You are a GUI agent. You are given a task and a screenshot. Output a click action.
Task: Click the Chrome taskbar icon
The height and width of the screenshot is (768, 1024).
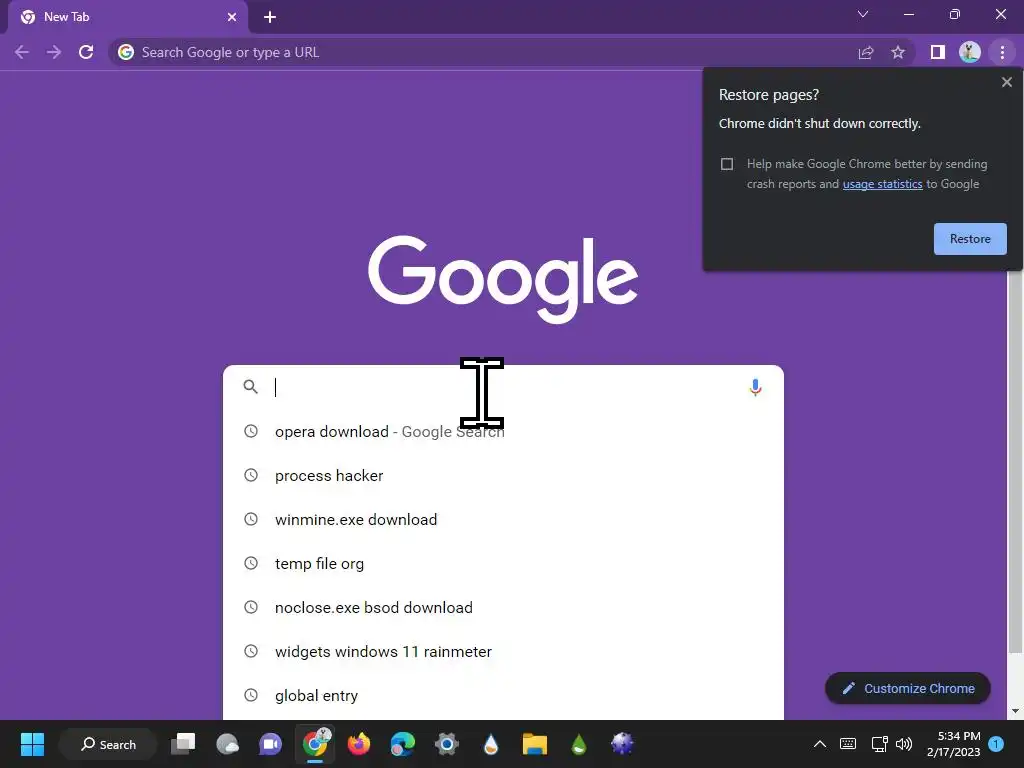[316, 743]
